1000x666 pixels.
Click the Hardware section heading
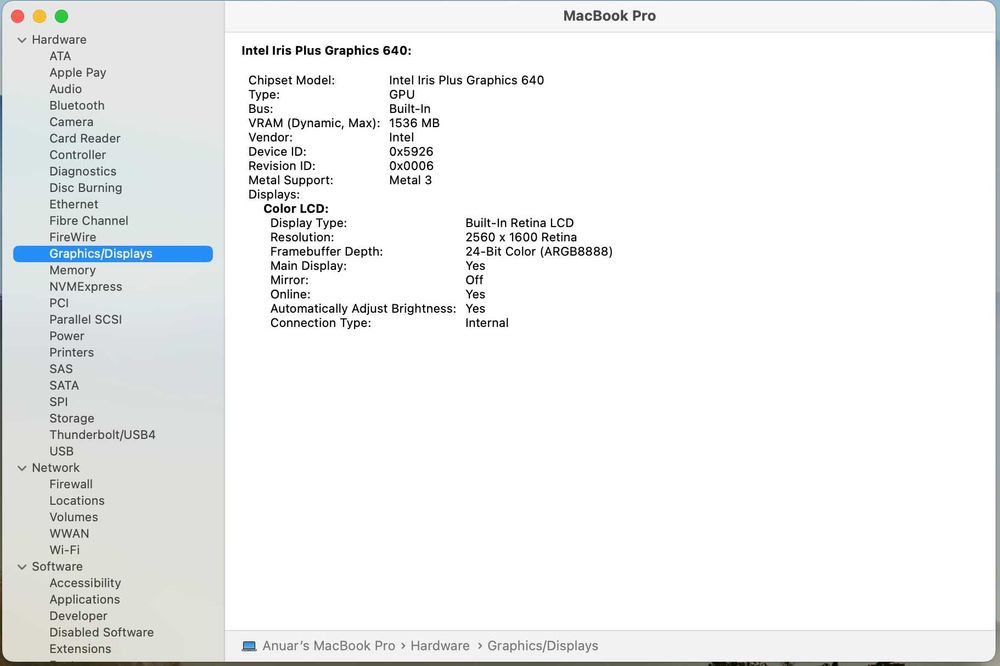[x=59, y=40]
